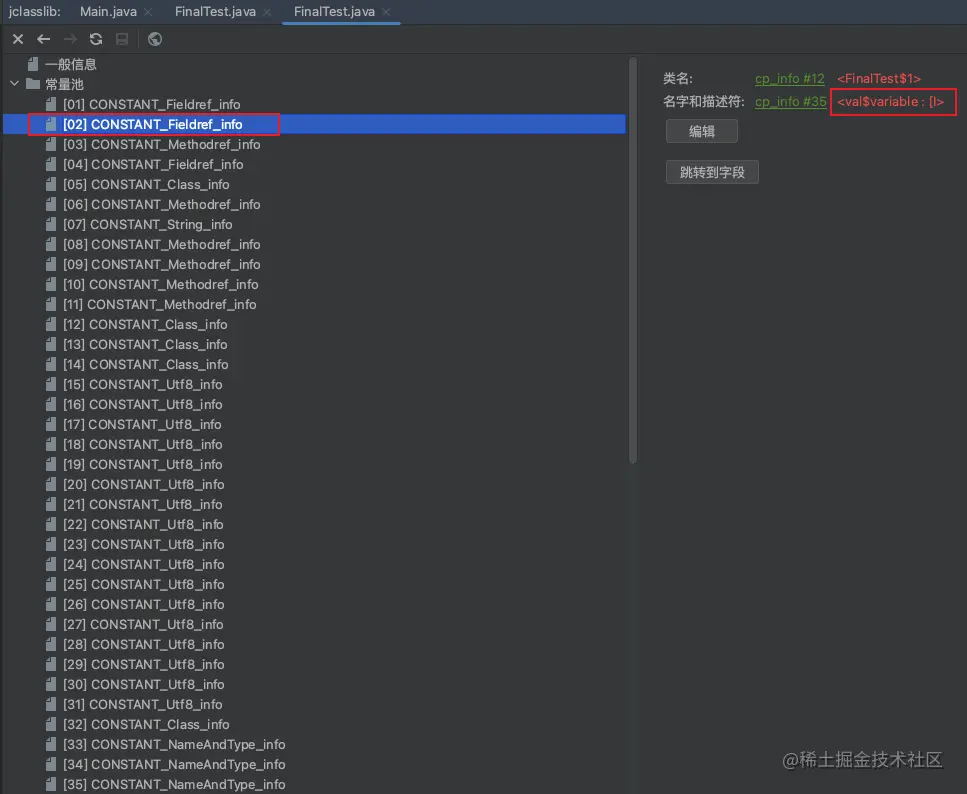Screen dimensions: 967x794
Task: Click the save disk toolbar icon
Action: point(122,39)
